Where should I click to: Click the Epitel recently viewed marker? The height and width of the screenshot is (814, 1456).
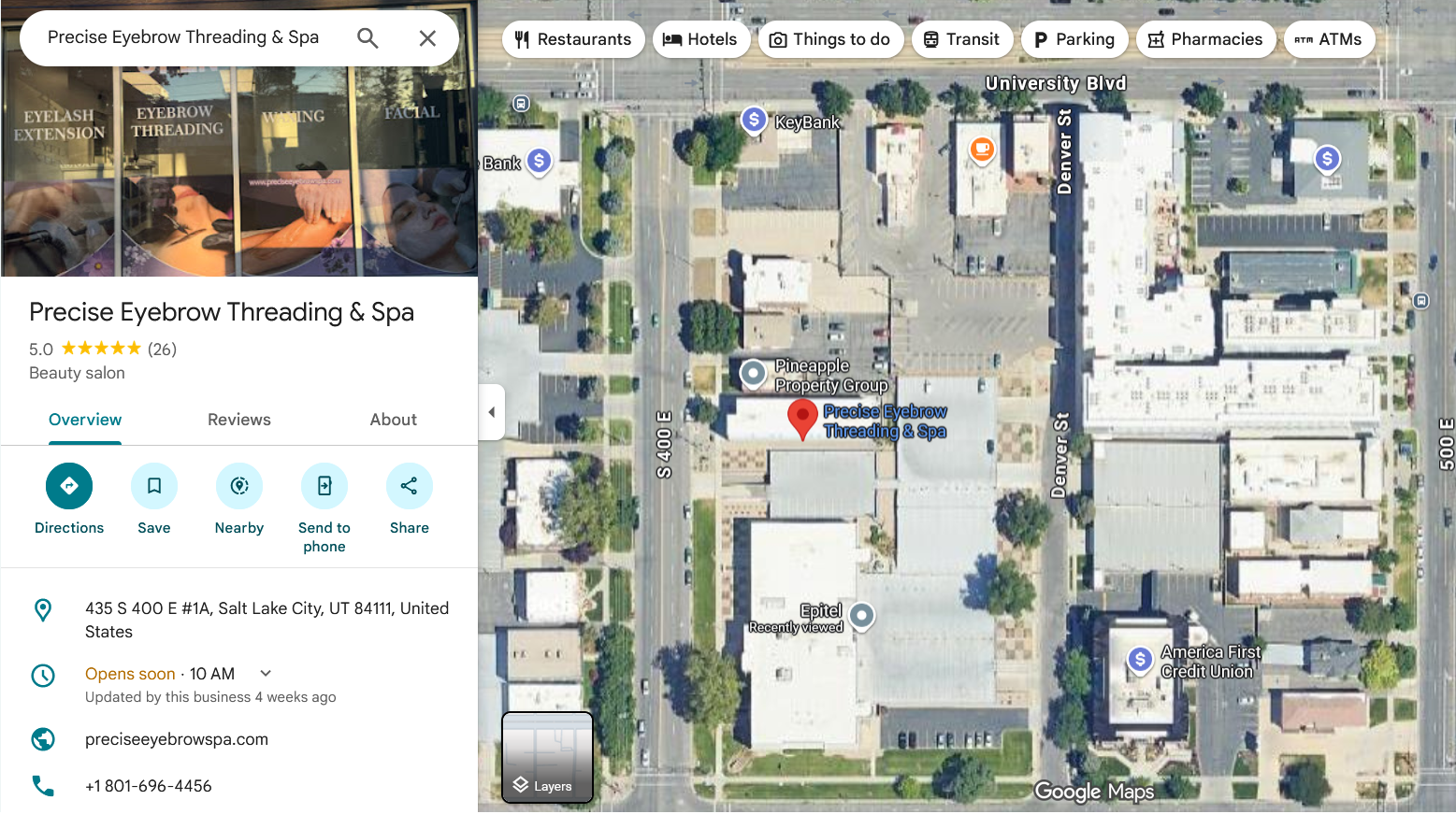(x=861, y=616)
